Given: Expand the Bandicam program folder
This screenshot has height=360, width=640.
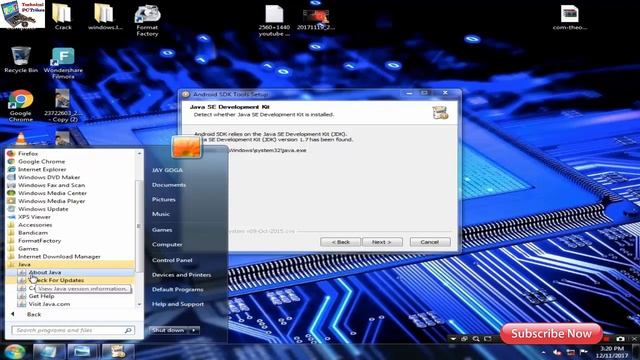Looking at the screenshot, I should 33,233.
